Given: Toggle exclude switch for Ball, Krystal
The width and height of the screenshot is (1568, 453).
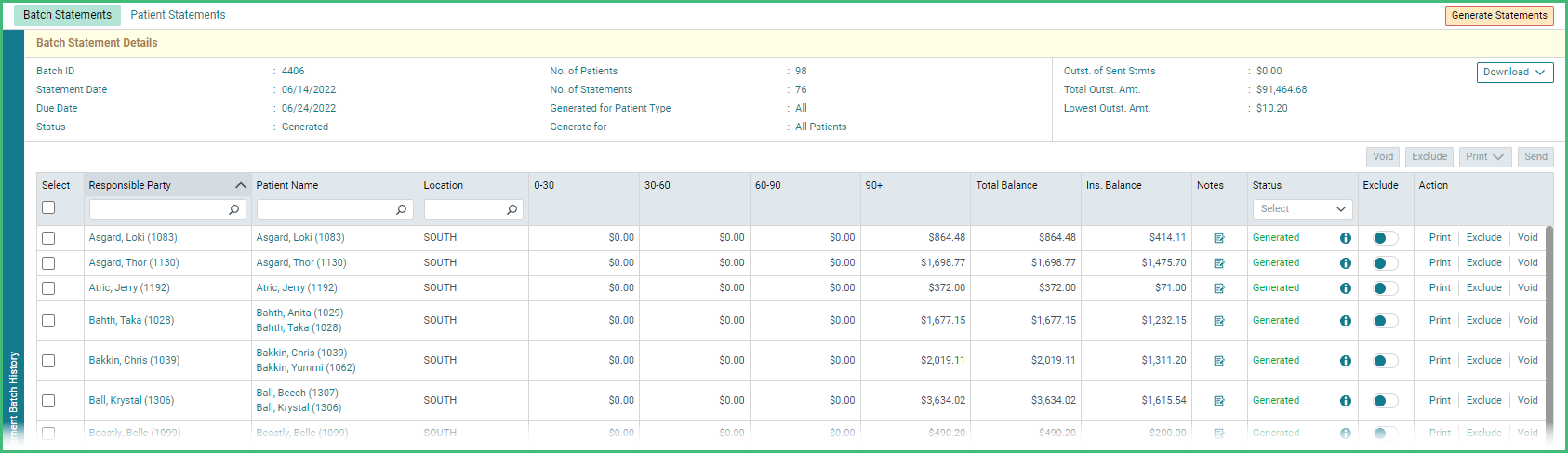Looking at the screenshot, I should pos(1386,401).
